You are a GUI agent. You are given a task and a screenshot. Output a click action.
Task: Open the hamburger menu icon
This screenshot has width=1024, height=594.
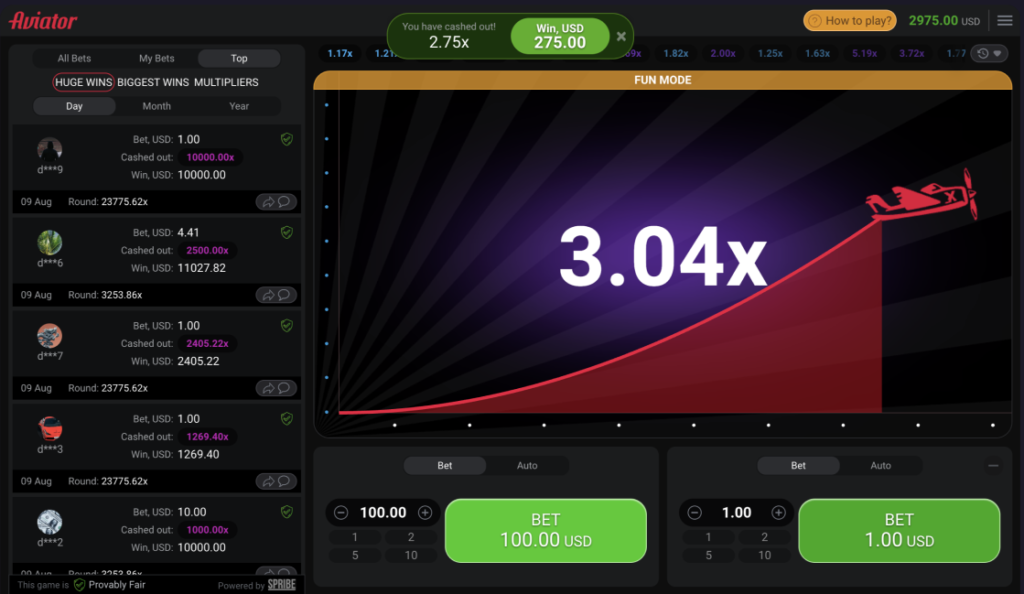pos(1004,21)
